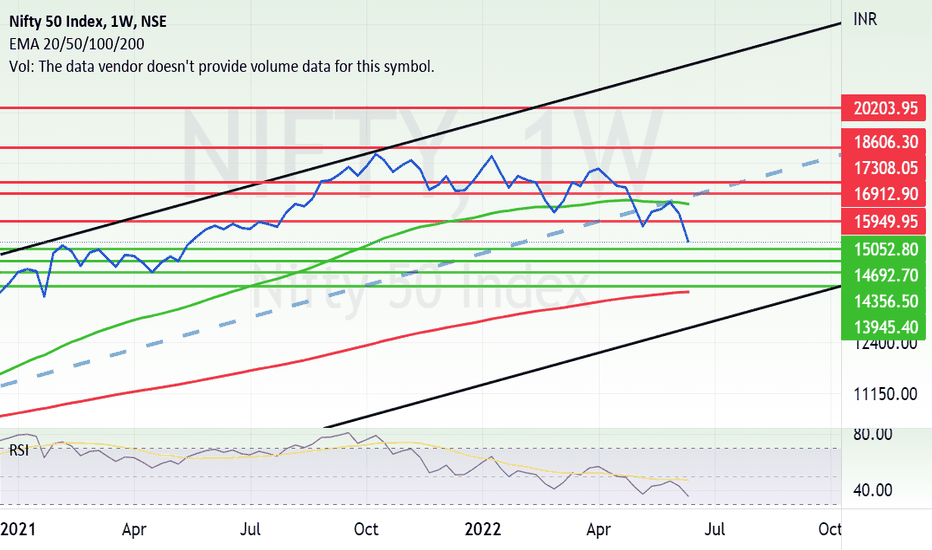Select the 20203.95 red price label
Image resolution: width=932 pixels, height=550 pixels.
pos(884,108)
